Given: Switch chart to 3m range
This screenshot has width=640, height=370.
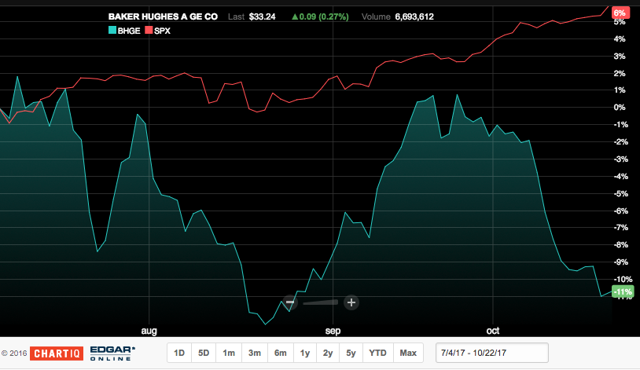Looking at the screenshot, I should [x=254, y=353].
